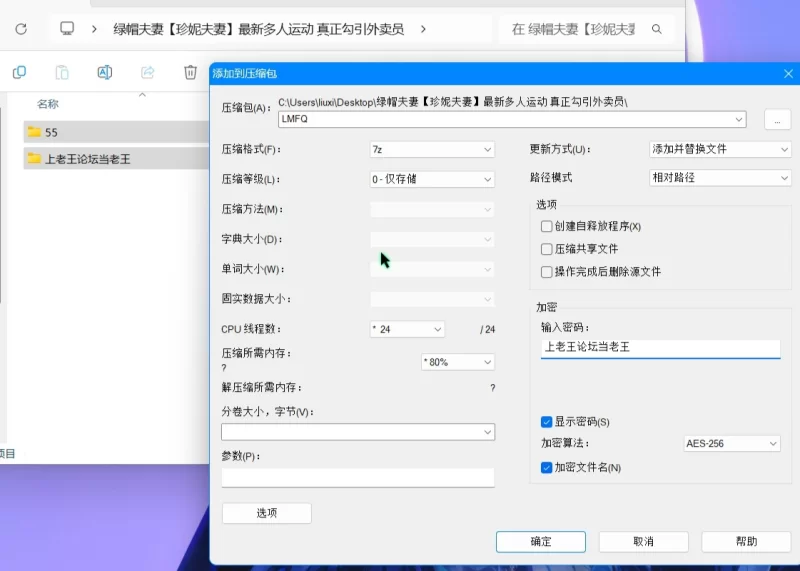
Task: Click the 选项 button
Action: [x=267, y=513]
